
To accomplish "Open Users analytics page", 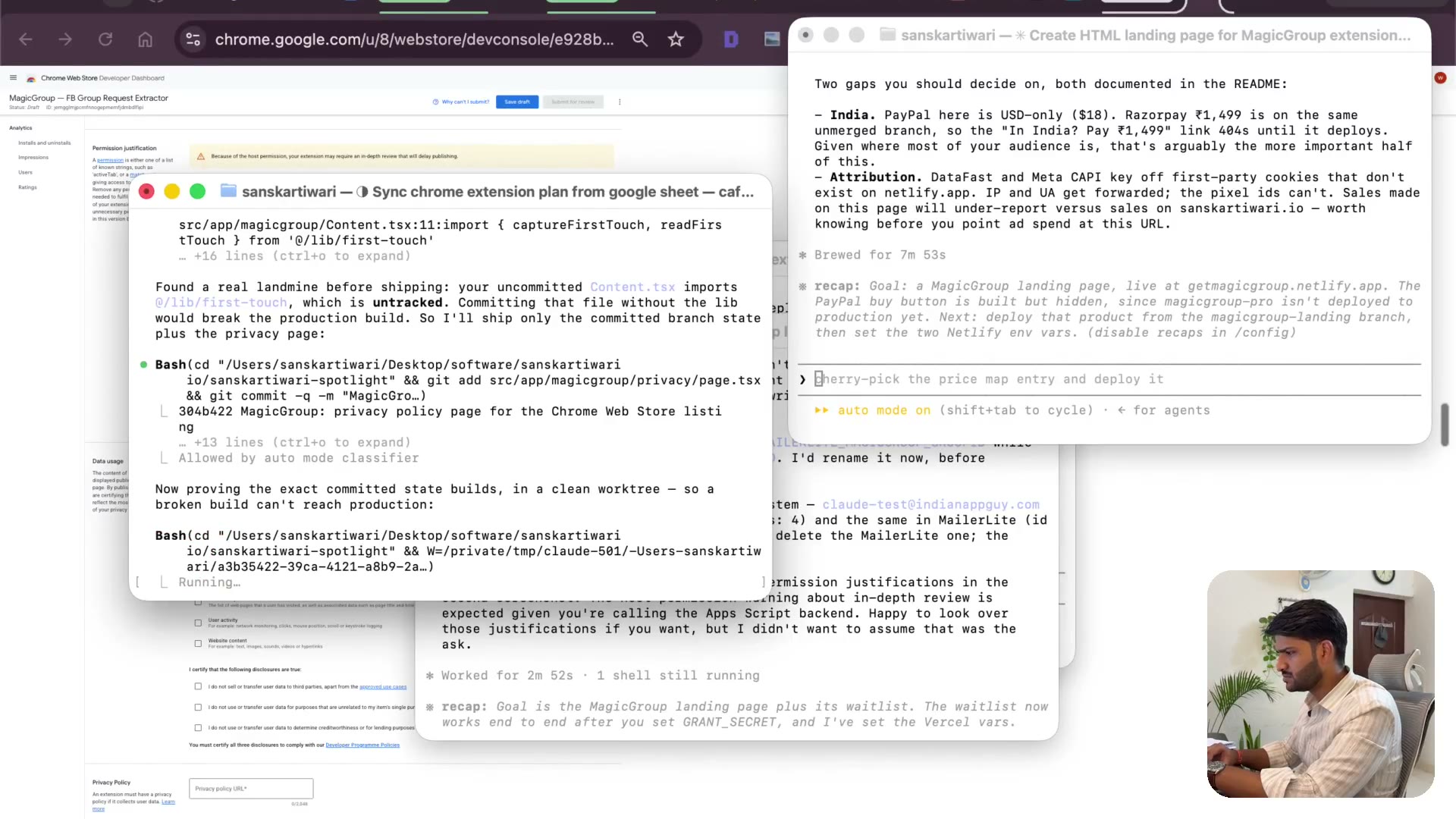I will 25,172.
